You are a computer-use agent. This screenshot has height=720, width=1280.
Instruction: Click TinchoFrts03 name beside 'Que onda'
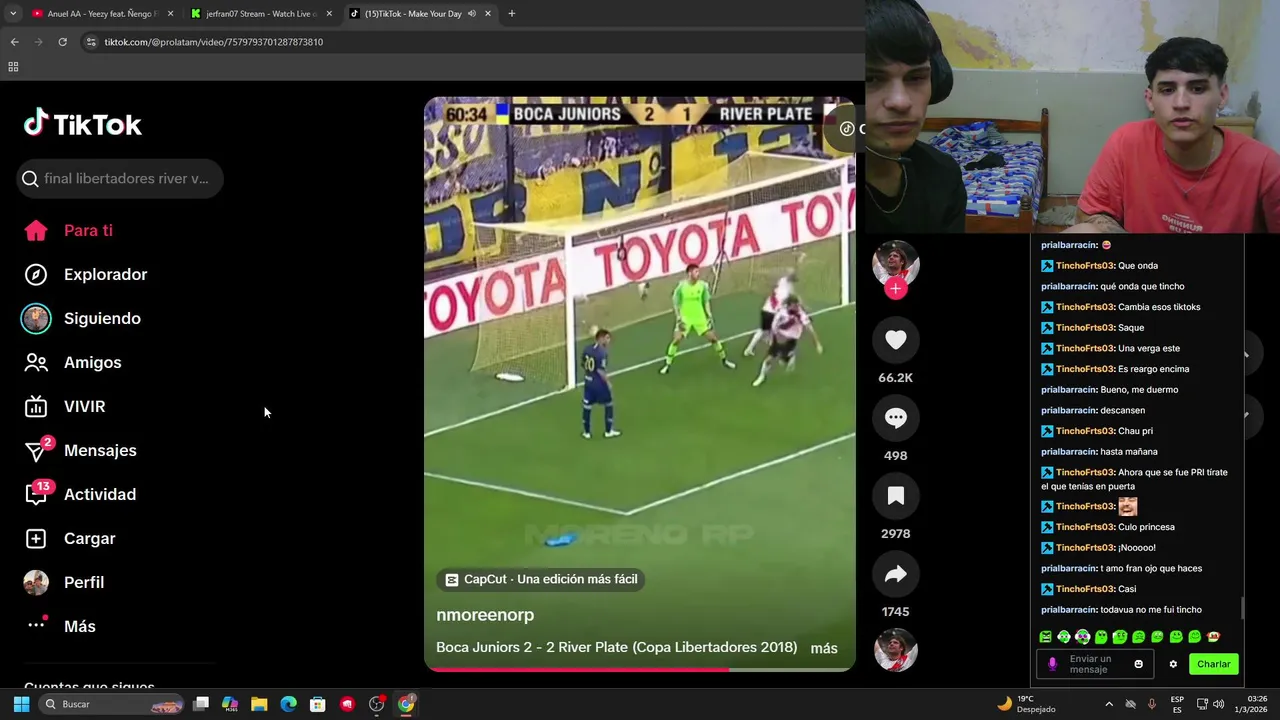pos(1085,266)
